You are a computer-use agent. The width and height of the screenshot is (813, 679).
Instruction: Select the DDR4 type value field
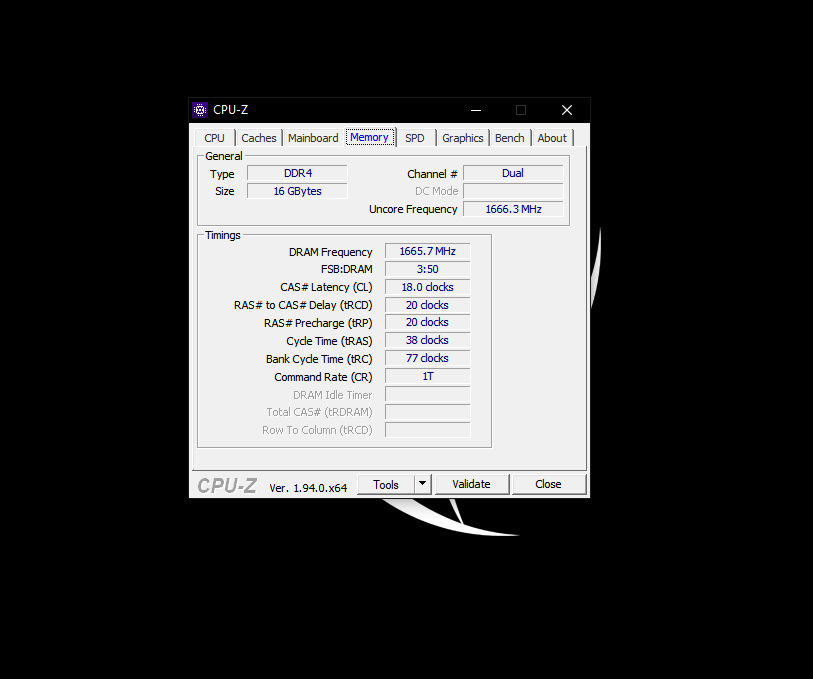(298, 173)
